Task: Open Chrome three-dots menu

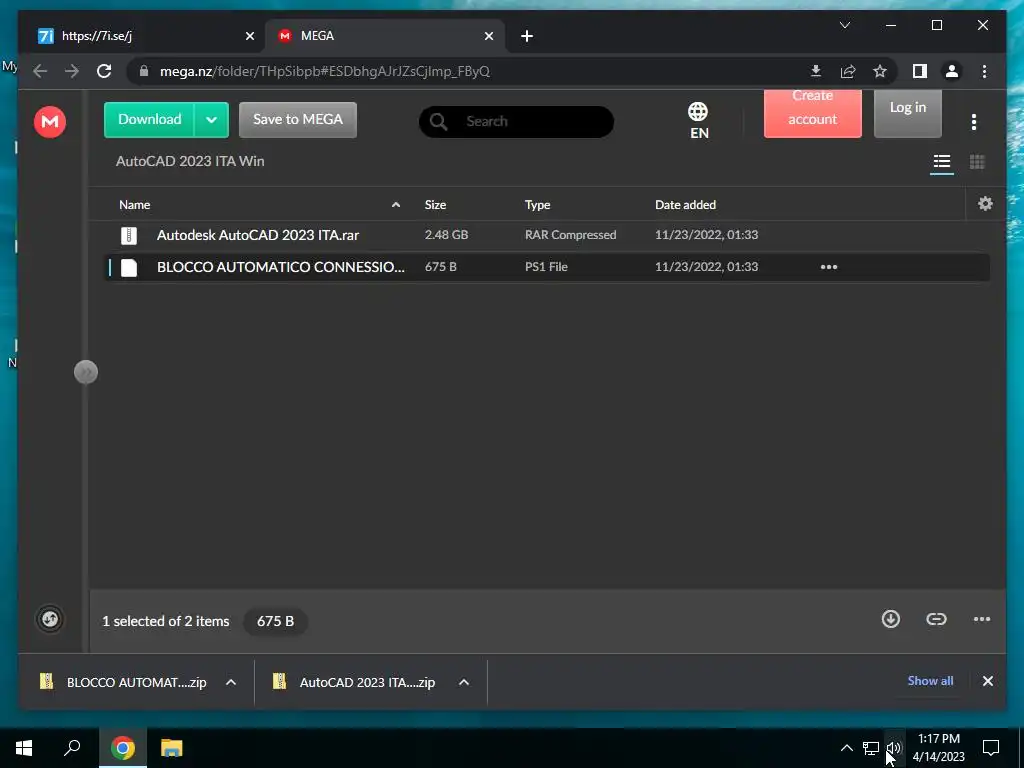Action: point(984,71)
